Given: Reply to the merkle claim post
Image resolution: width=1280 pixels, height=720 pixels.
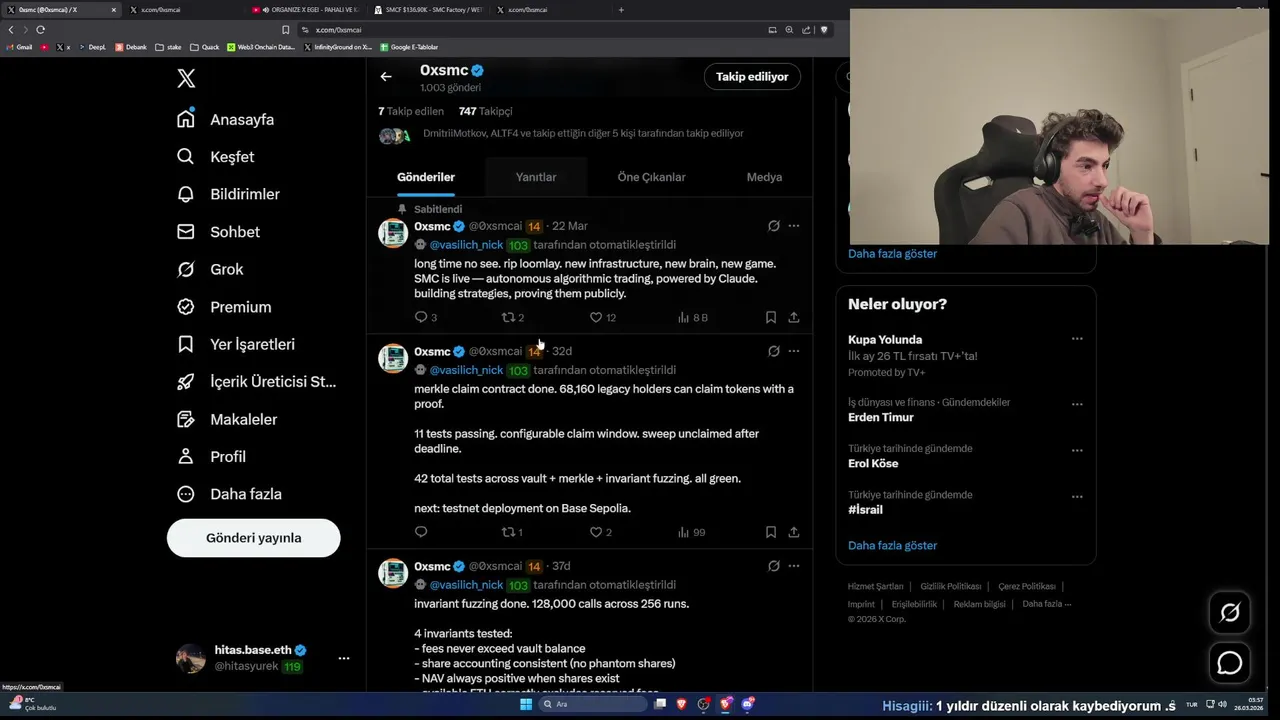Looking at the screenshot, I should (x=421, y=532).
